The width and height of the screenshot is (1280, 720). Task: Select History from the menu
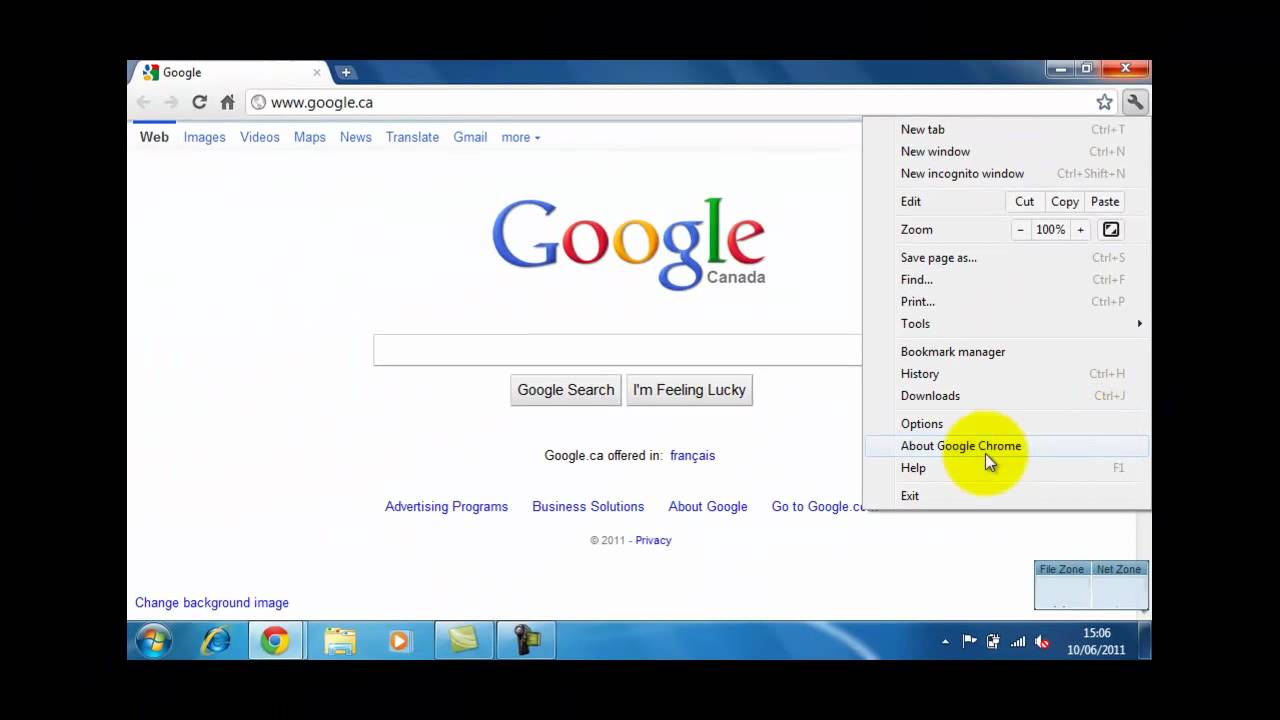point(920,373)
